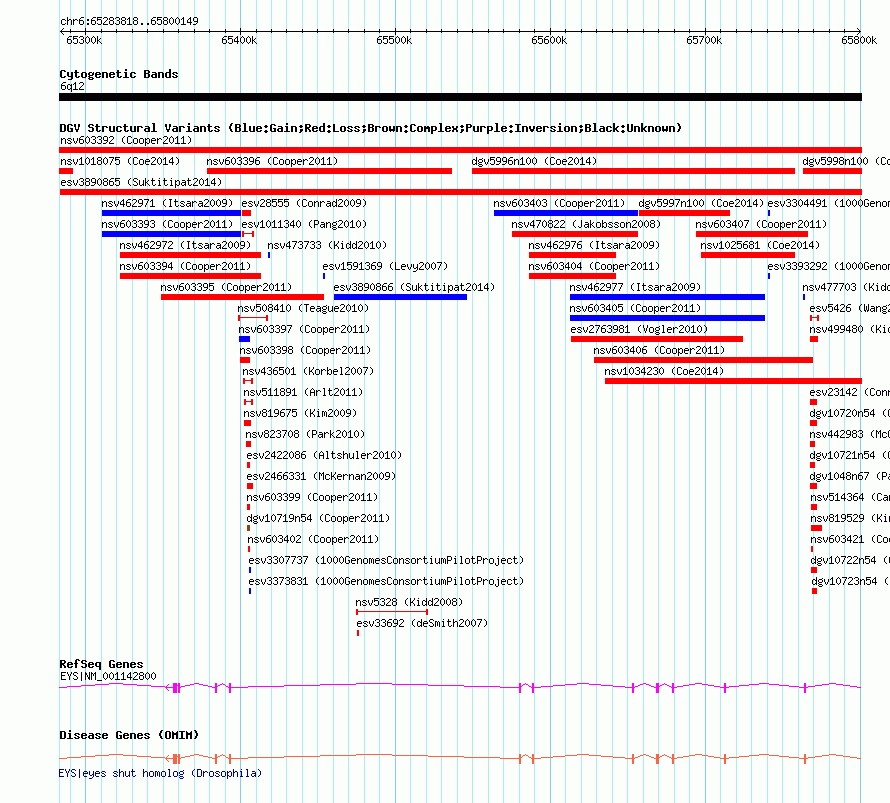Select esv1591369 (Levy2007) variant
Image resolution: width=890 pixels, height=803 pixels.
pos(385,266)
